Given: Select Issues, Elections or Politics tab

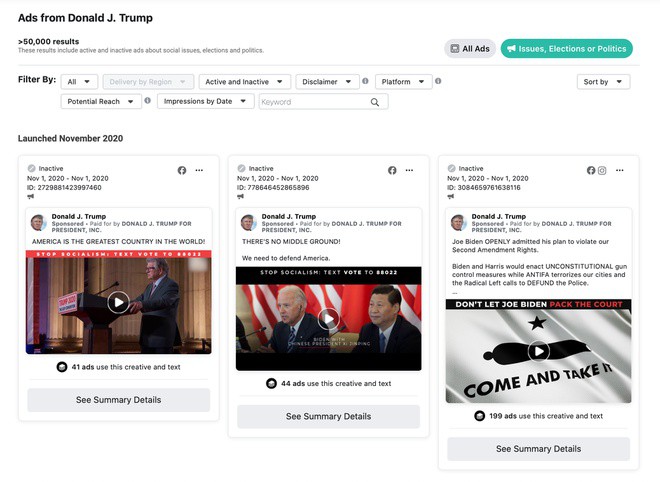Looking at the screenshot, I should click(x=566, y=49).
